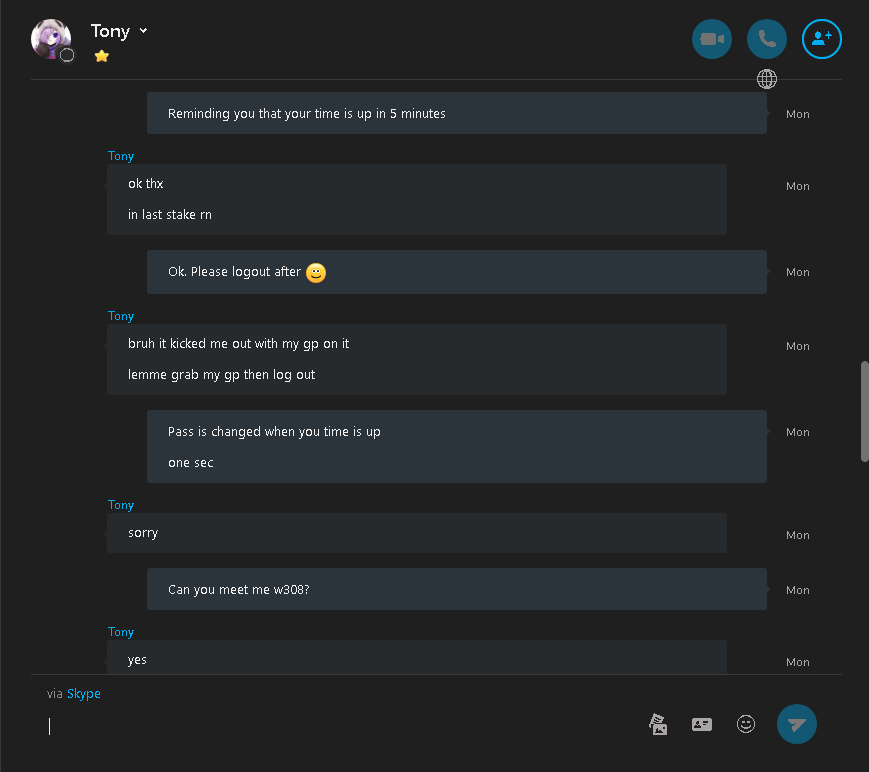Click Tony sender name above "sorry"
The width and height of the screenshot is (869, 772).
(x=121, y=505)
